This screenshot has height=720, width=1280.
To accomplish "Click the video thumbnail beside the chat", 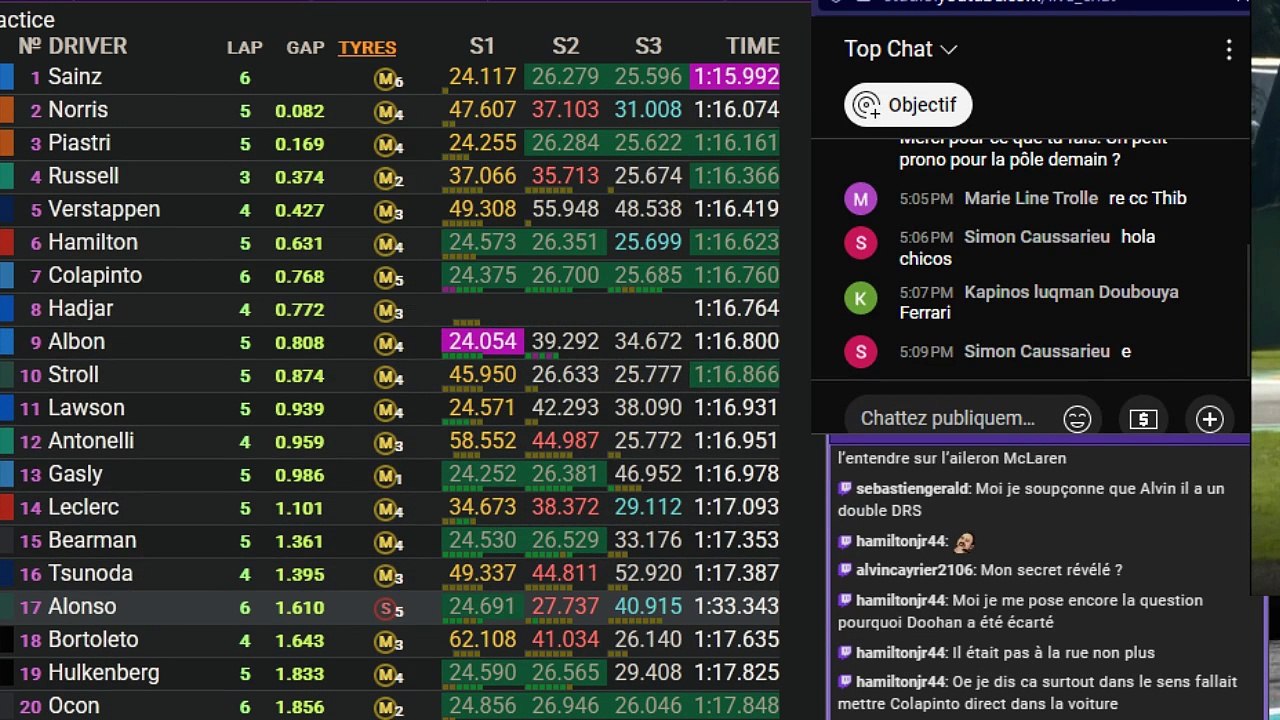I will (1265, 300).
